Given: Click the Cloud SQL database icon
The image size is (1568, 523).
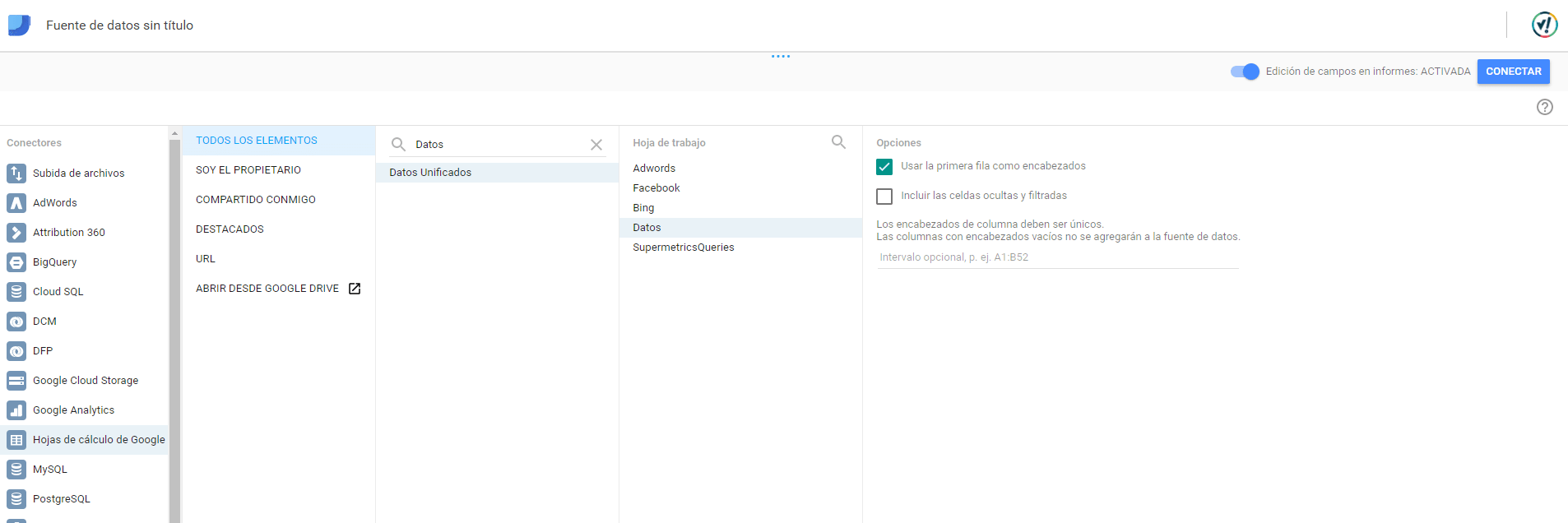Looking at the screenshot, I should tap(16, 292).
